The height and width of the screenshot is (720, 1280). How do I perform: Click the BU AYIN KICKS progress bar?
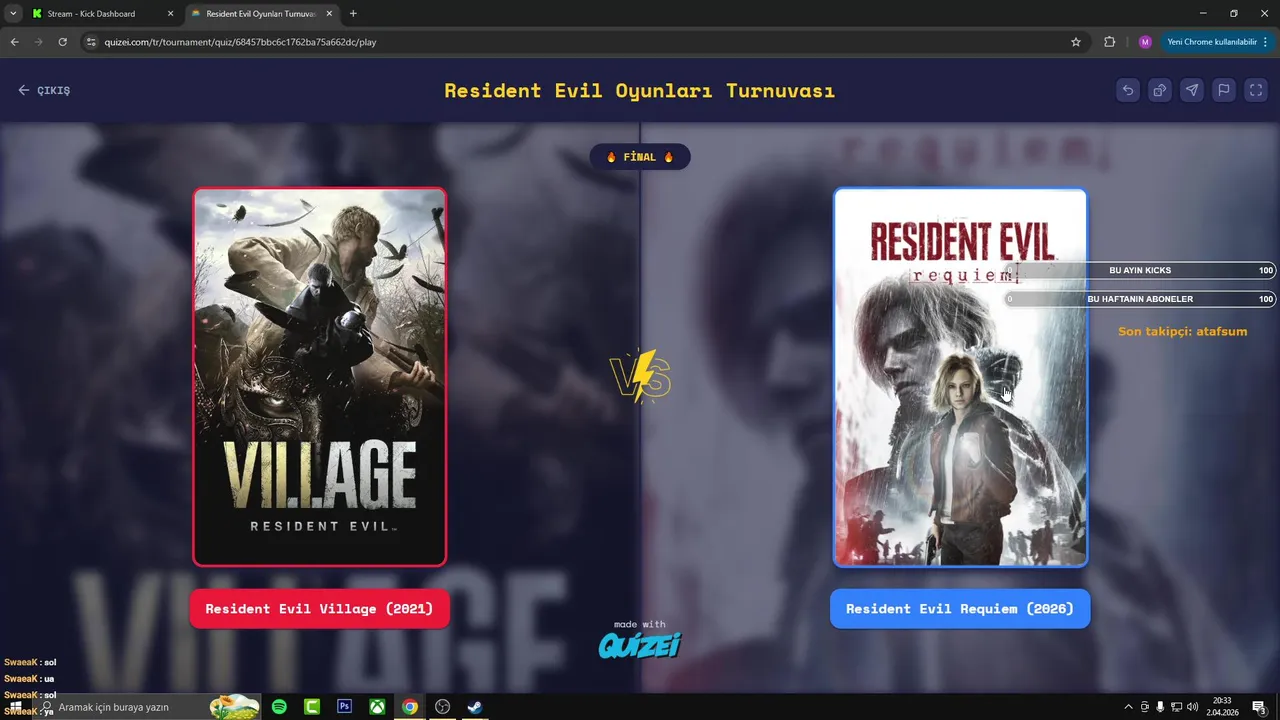pyautogui.click(x=1140, y=271)
